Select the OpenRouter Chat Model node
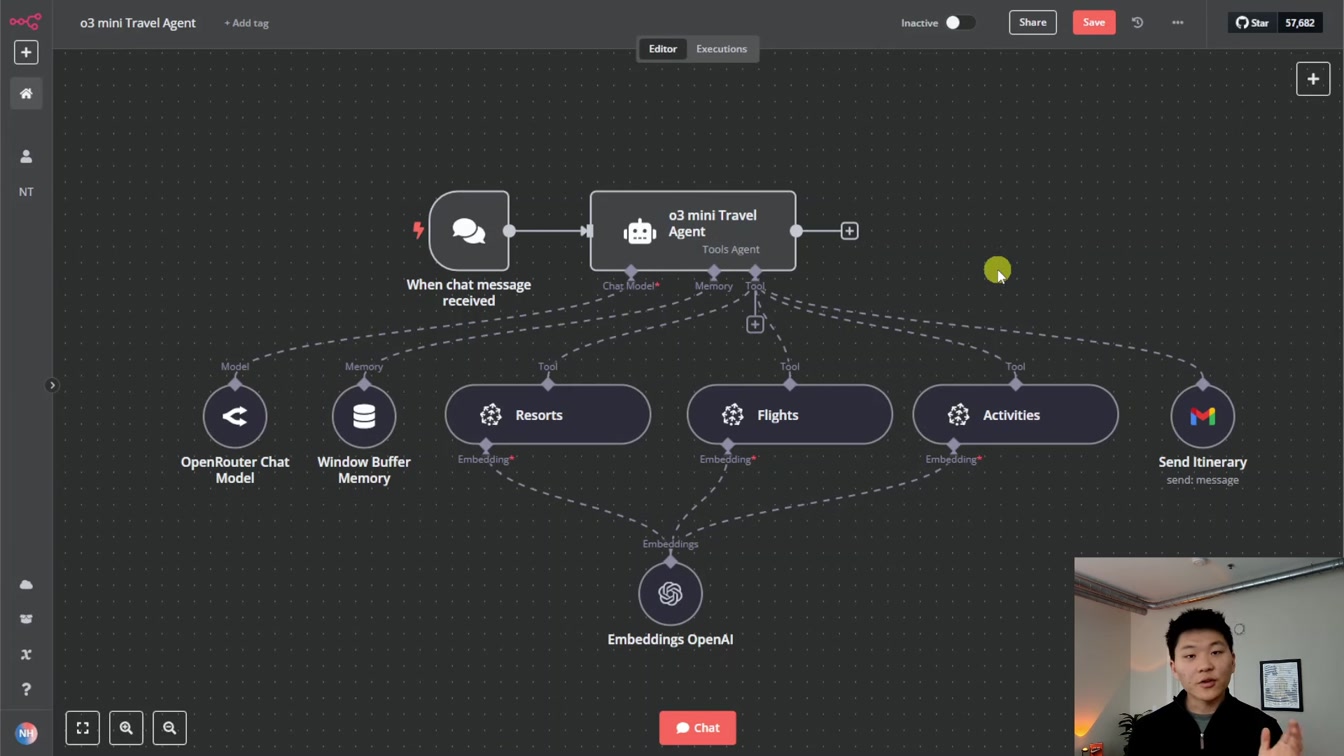The image size is (1344, 756). 235,415
